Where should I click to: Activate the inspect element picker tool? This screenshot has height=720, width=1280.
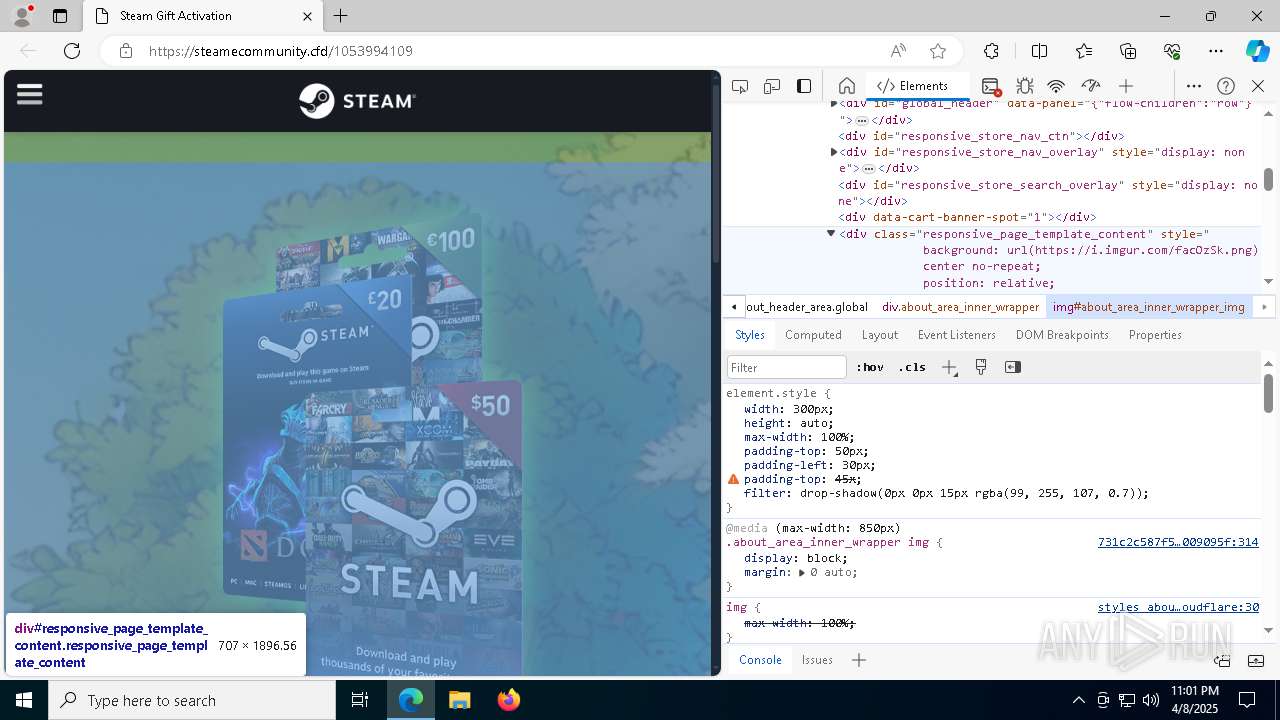pyautogui.click(x=740, y=86)
